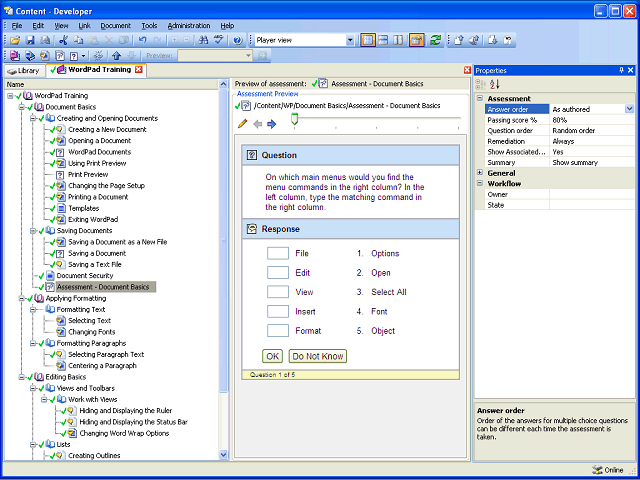The height and width of the screenshot is (480, 640).
Task: Close the WordPad Training tab
Action: [139, 70]
